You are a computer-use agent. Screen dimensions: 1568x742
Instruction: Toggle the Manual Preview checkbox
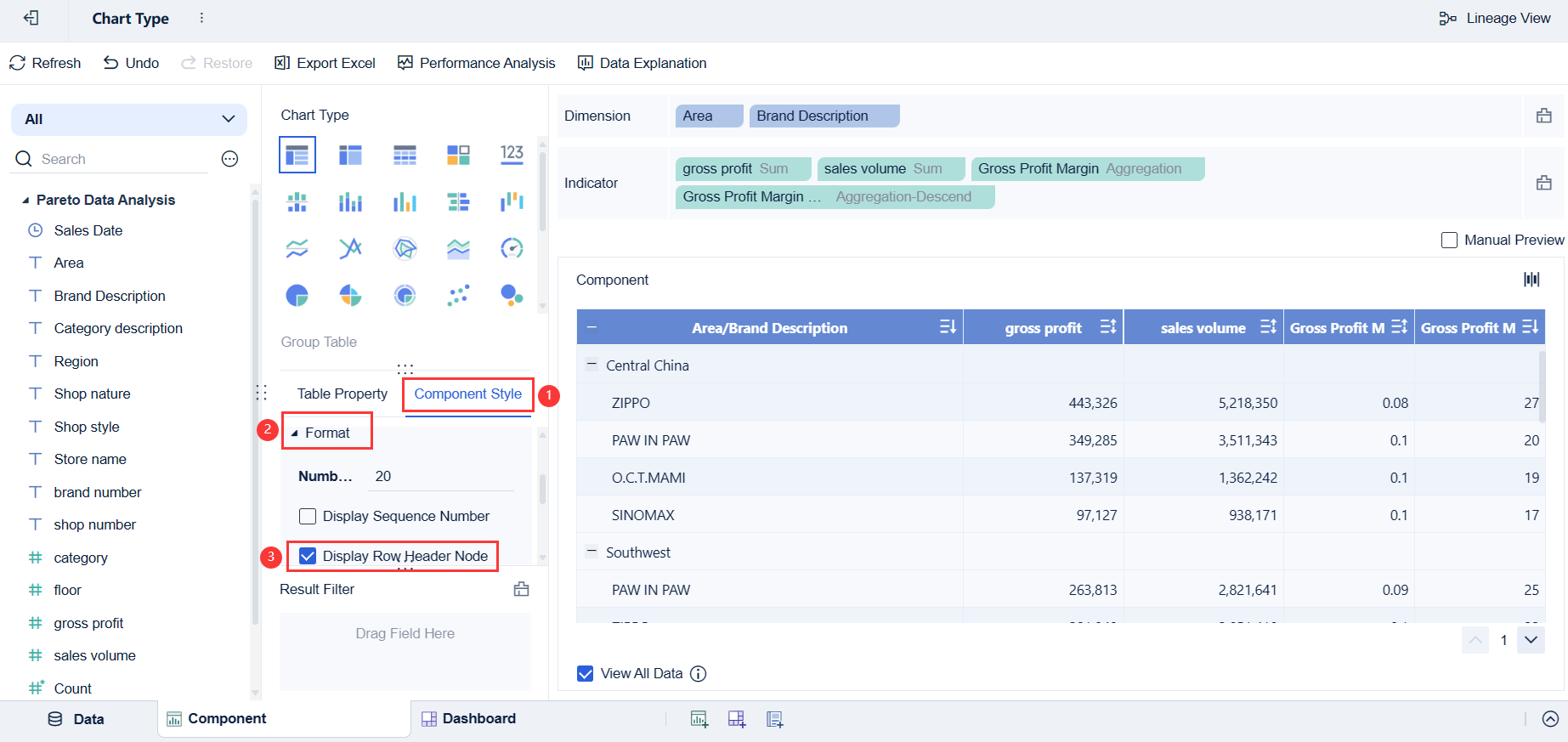tap(1449, 241)
